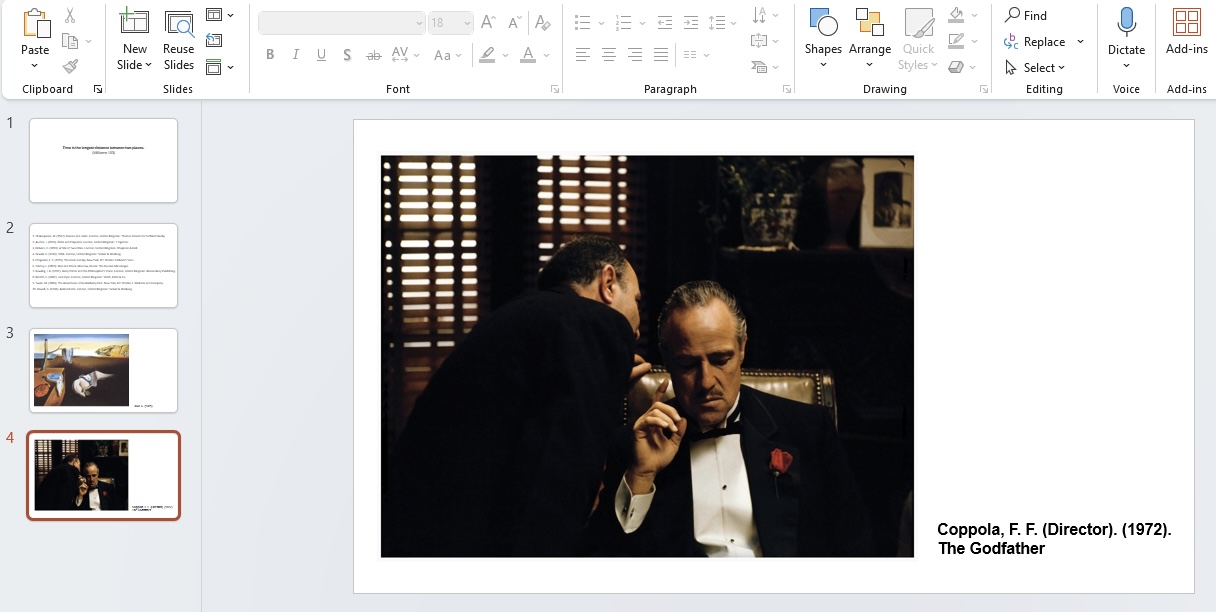
Task: Expand the Dictate options arrow
Action: (x=1127, y=66)
